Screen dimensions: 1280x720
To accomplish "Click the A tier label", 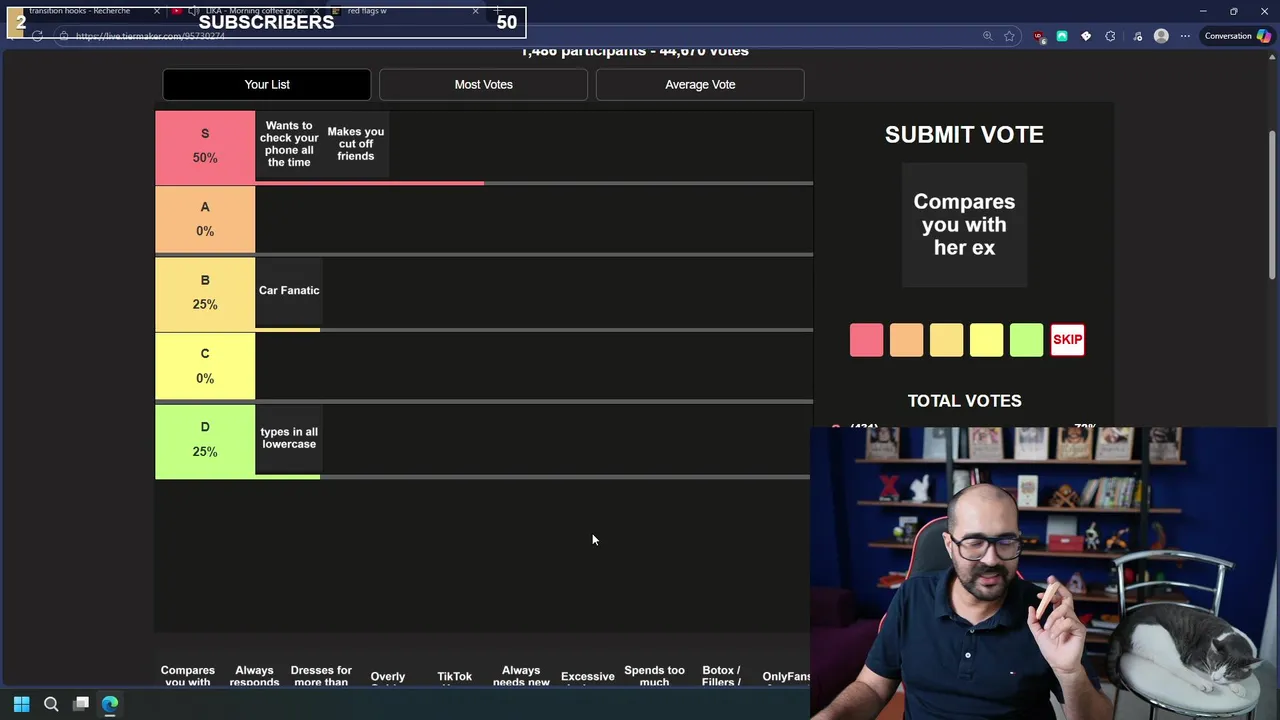I will [x=205, y=219].
